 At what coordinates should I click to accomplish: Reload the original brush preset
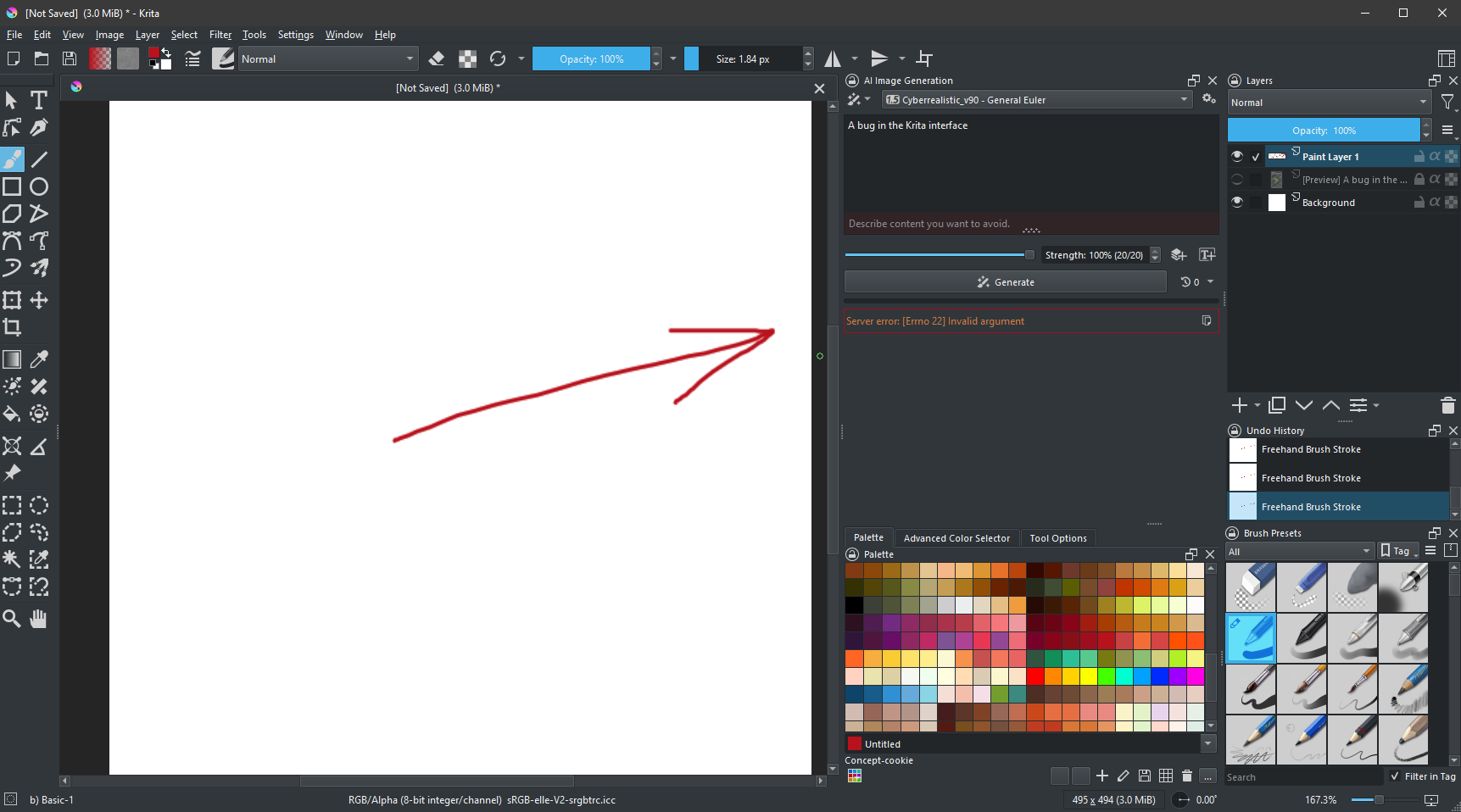click(x=498, y=58)
